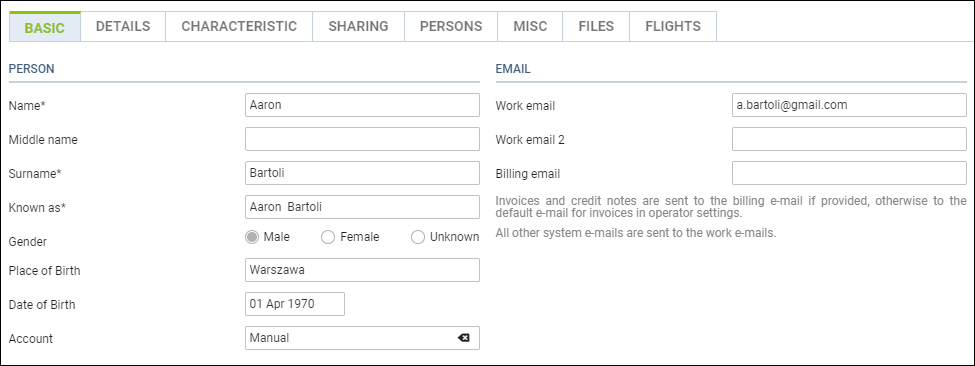
Task: Click the Name* label
Action: pos(27,106)
